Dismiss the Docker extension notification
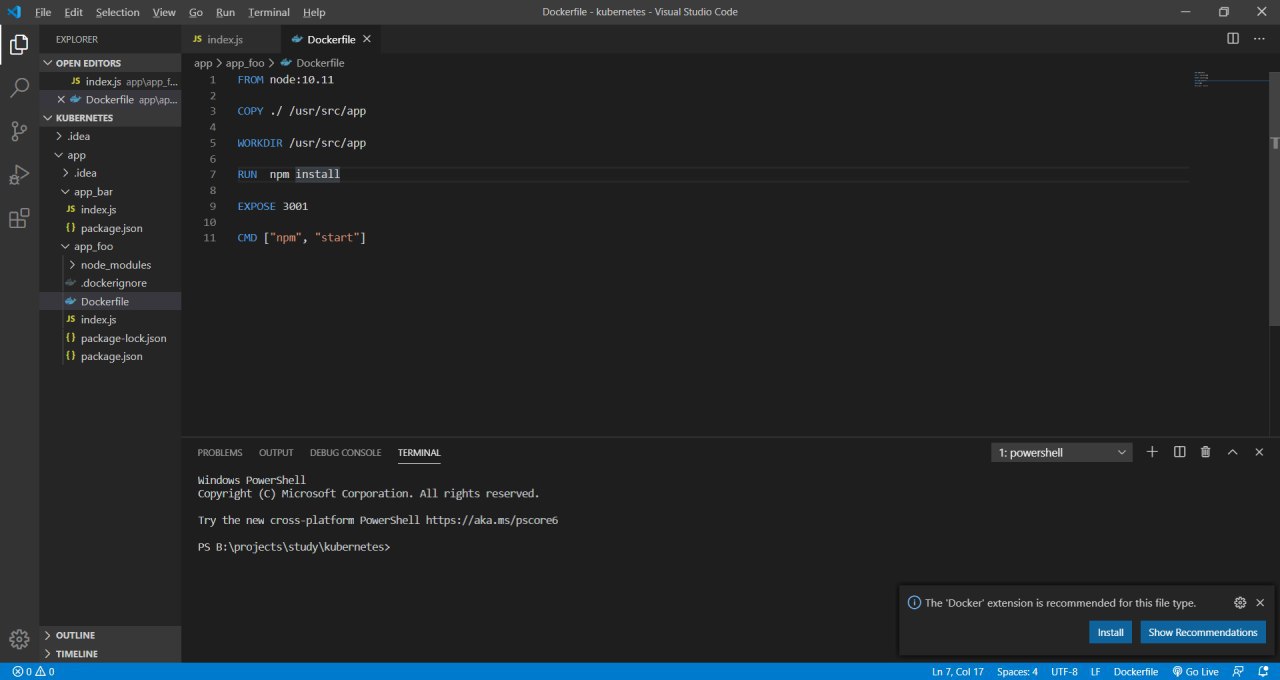The height and width of the screenshot is (680, 1280). click(1260, 603)
